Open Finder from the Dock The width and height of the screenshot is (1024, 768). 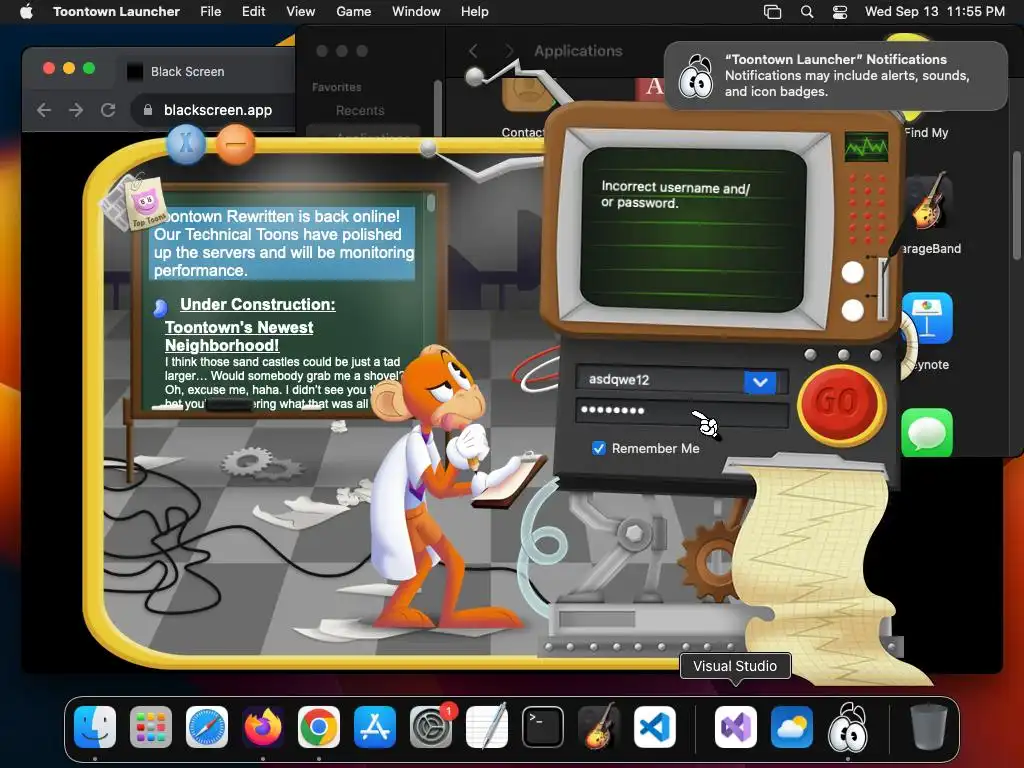tap(95, 727)
